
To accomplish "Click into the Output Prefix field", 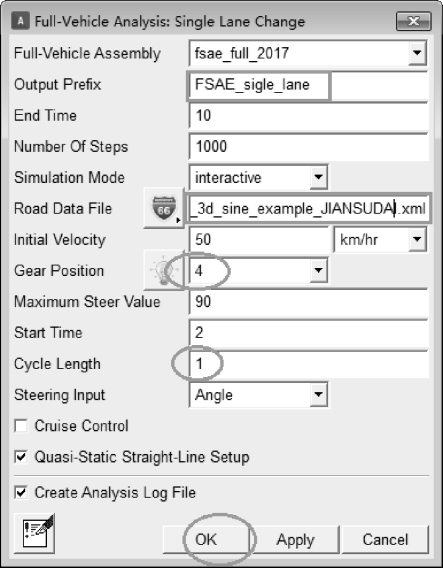I will [258, 85].
